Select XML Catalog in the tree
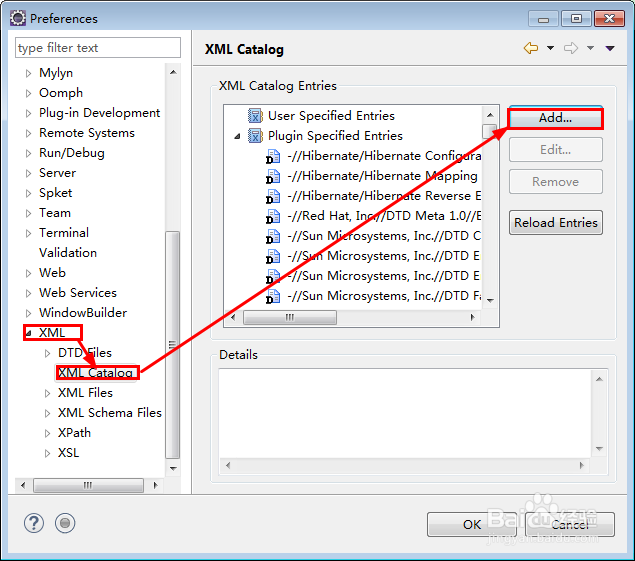635x561 pixels. [95, 373]
